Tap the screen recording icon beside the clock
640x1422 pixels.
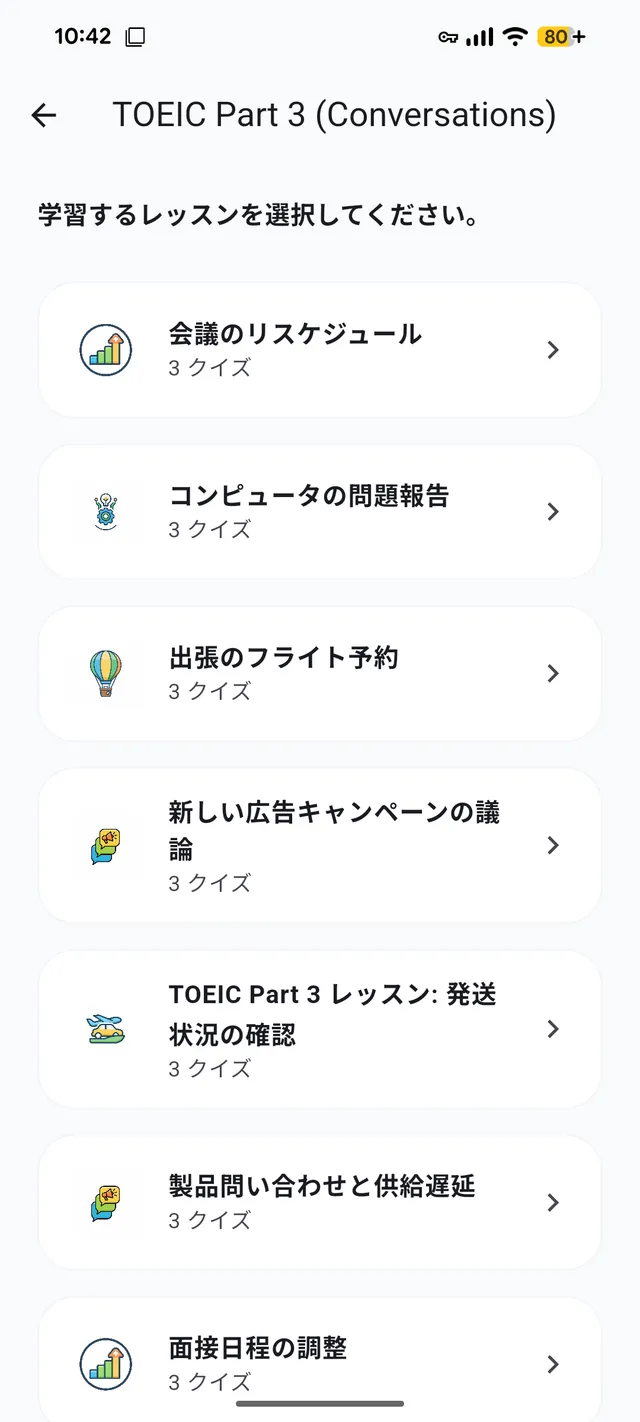(x=131, y=36)
